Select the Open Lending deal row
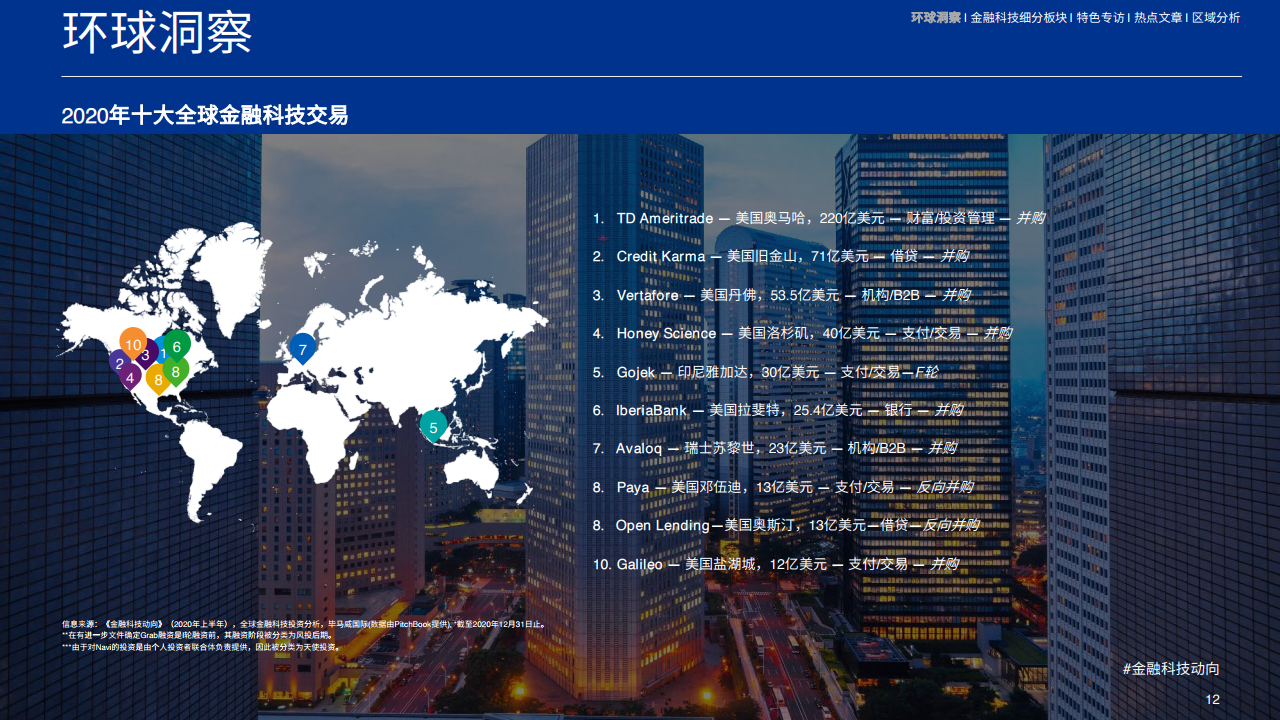Screen dimensions: 1280x720 coord(785,525)
